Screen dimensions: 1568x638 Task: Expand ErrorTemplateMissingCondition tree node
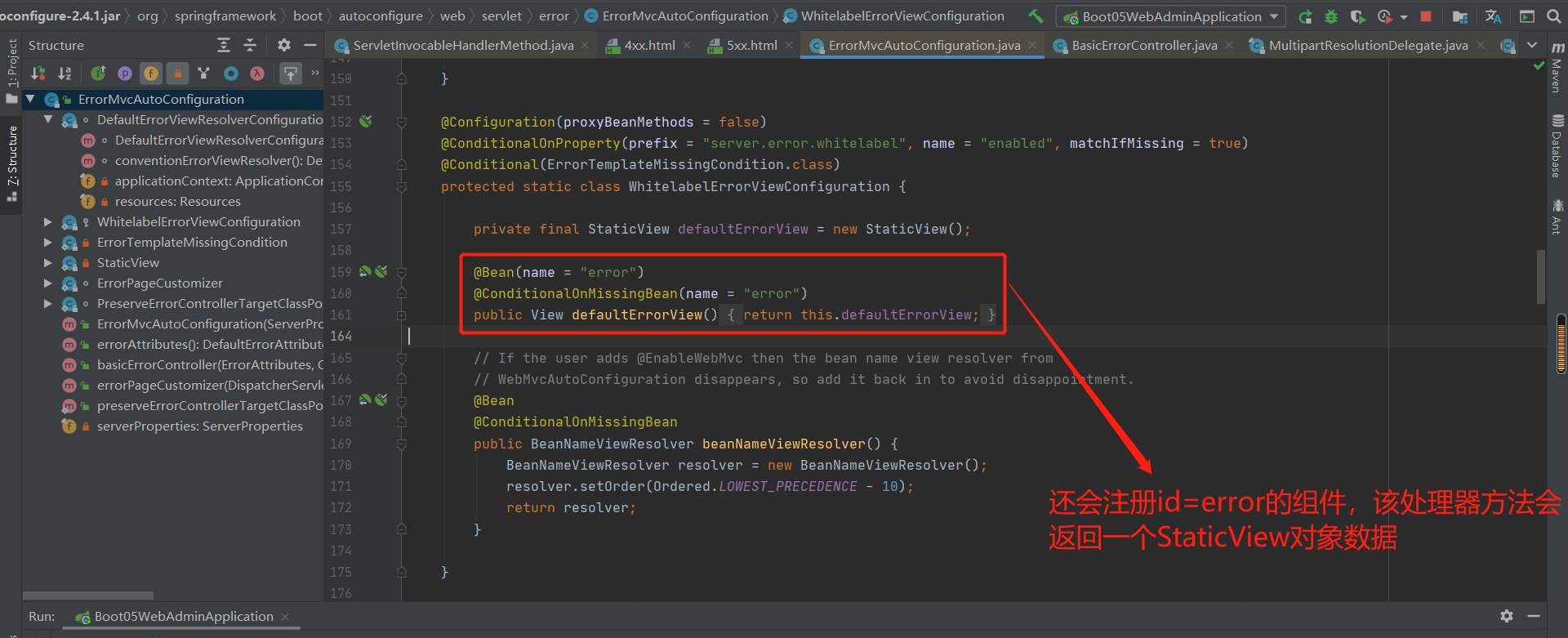click(x=48, y=242)
